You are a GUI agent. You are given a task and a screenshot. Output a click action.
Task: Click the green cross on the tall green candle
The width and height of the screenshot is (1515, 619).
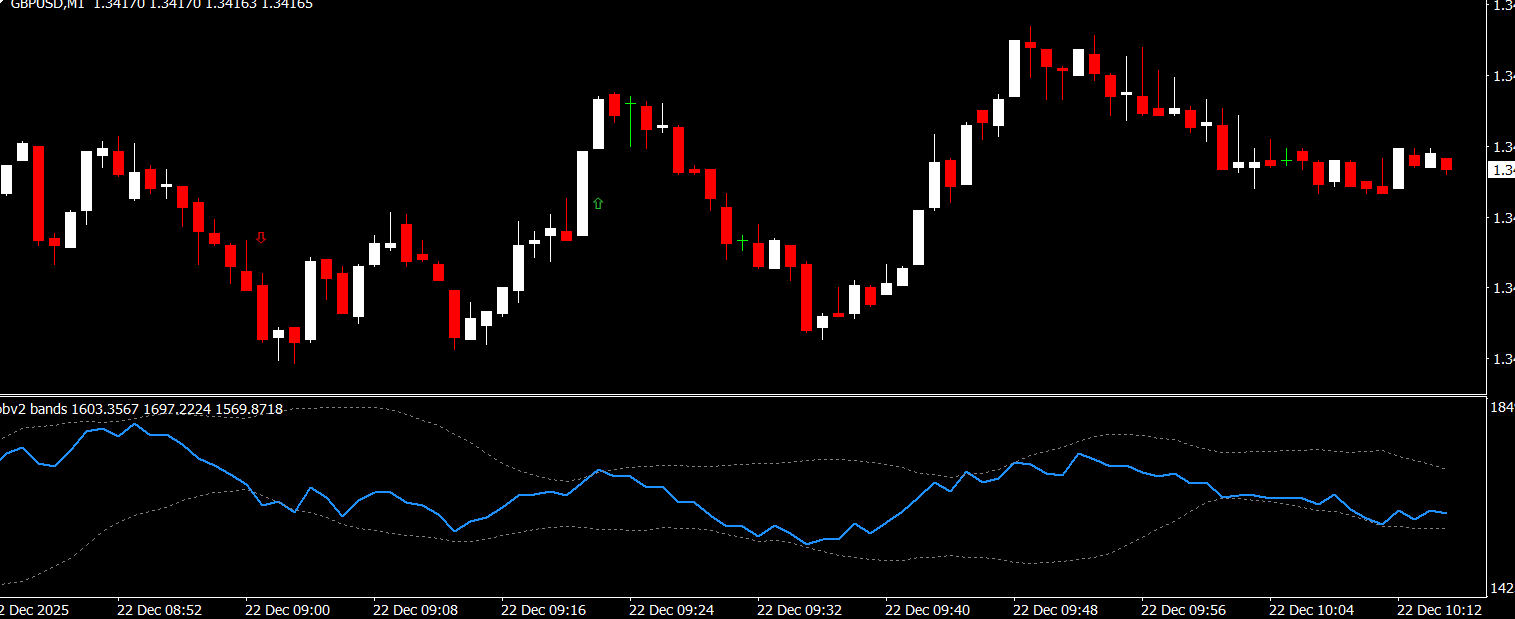coord(630,102)
